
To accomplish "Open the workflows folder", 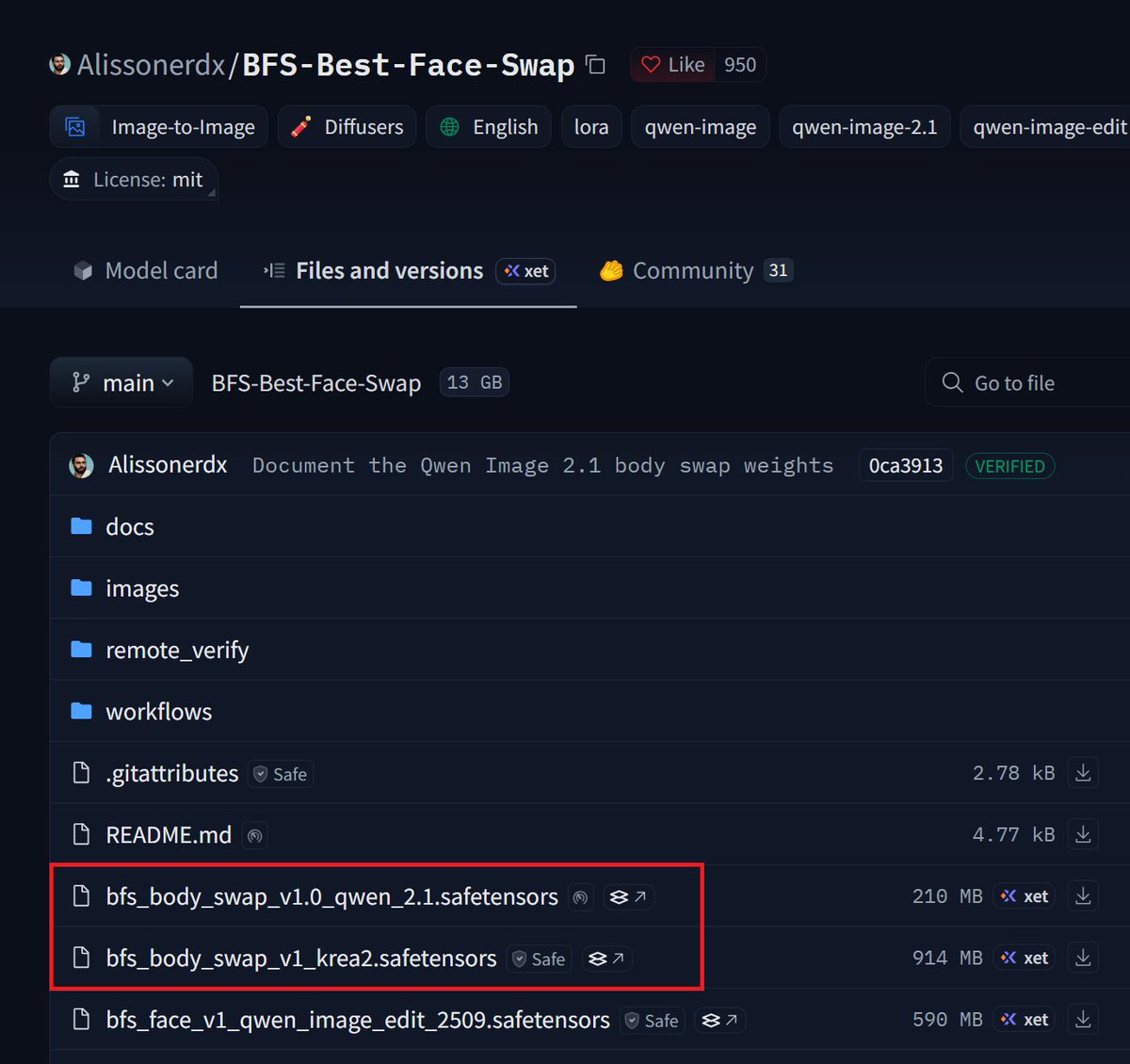I will pyautogui.click(x=158, y=712).
